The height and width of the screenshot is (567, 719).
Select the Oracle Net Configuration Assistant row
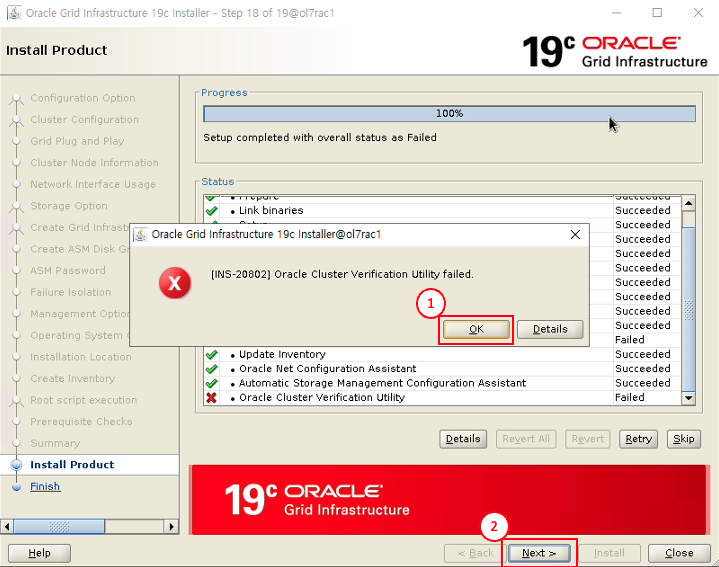(x=442, y=369)
